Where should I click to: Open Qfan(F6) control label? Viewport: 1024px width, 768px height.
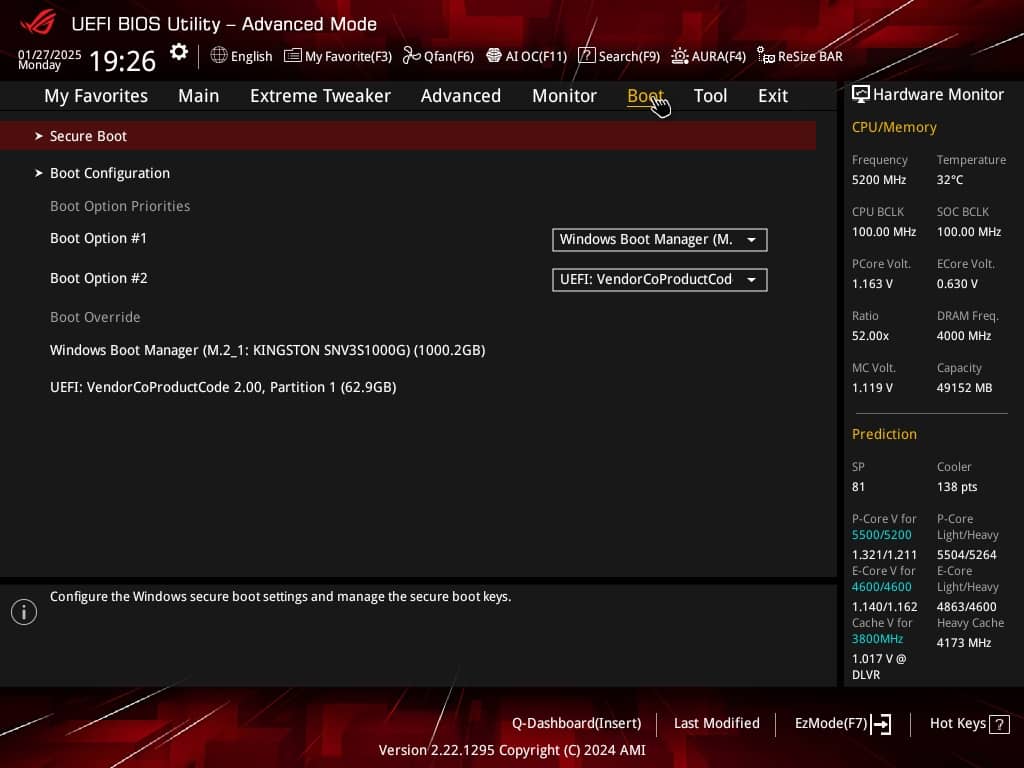click(449, 56)
